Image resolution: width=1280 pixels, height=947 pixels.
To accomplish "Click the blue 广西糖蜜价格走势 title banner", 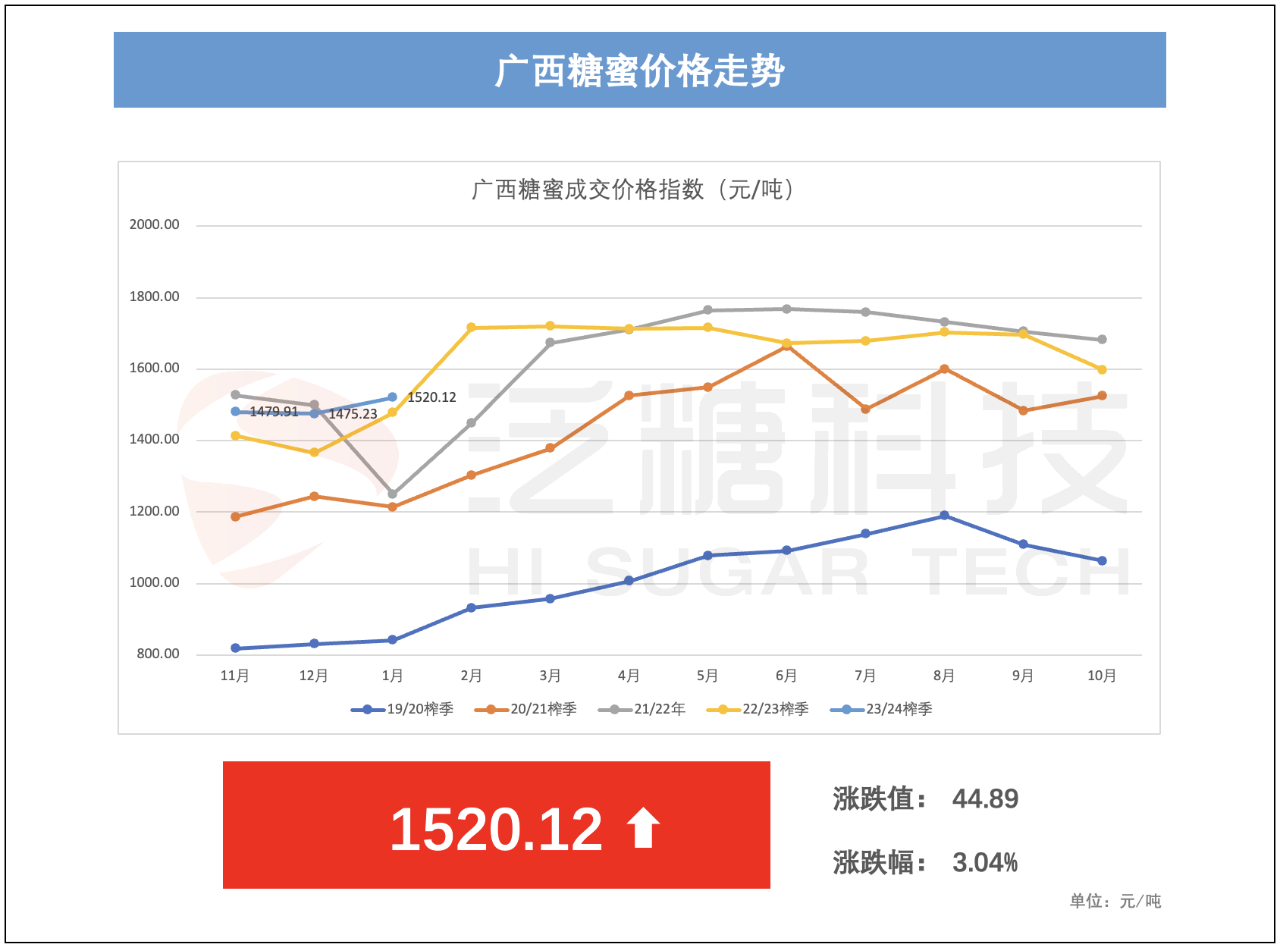I will pyautogui.click(x=639, y=70).
